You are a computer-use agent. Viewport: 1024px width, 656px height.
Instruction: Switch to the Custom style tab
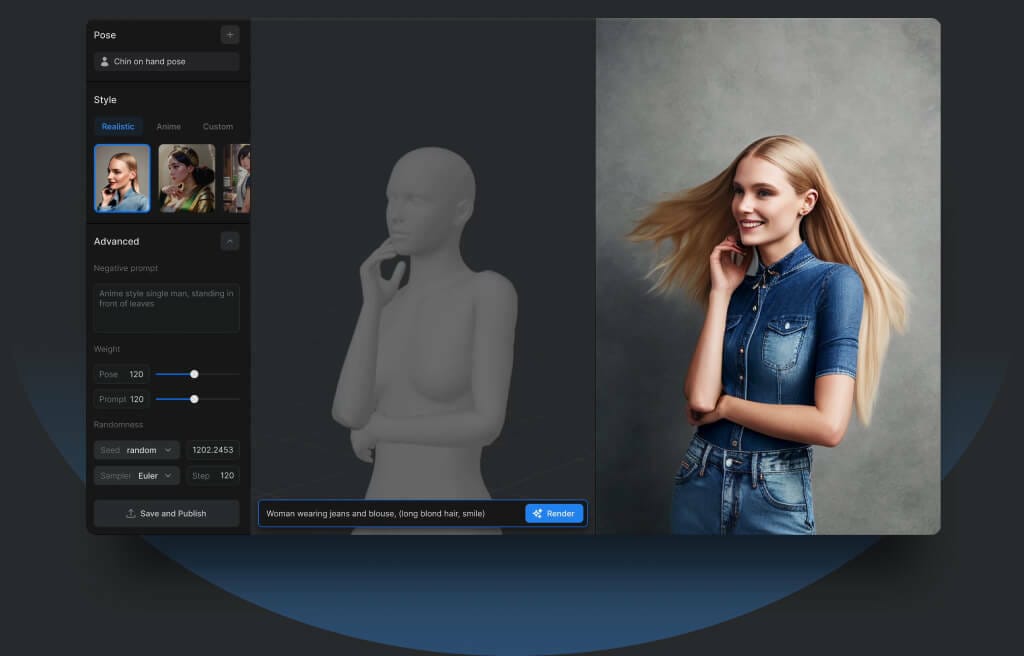pos(217,126)
